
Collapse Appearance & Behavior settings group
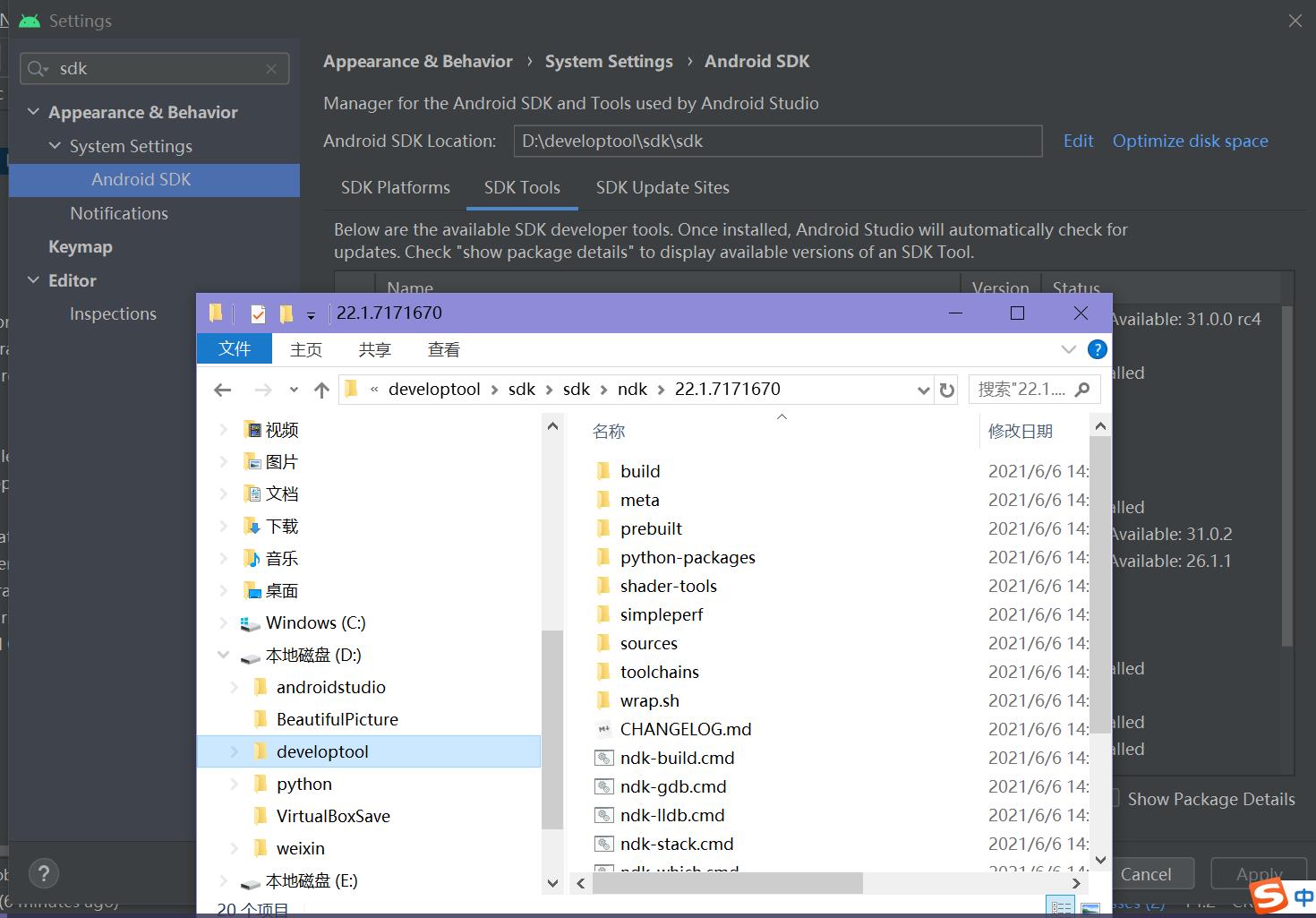pos(33,112)
